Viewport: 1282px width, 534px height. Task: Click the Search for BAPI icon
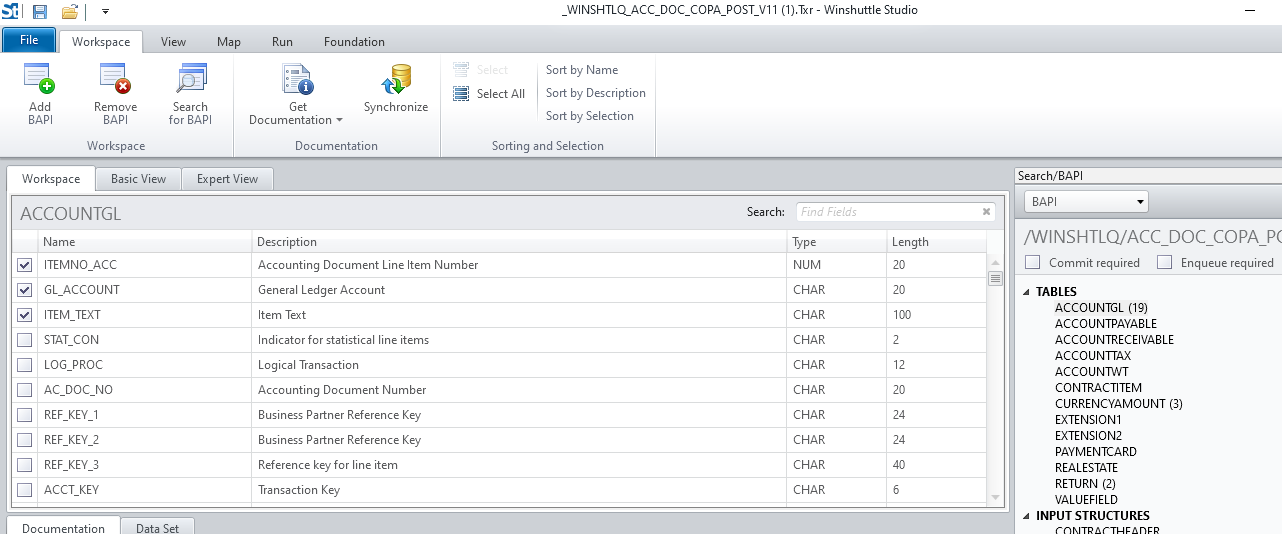tap(190, 79)
